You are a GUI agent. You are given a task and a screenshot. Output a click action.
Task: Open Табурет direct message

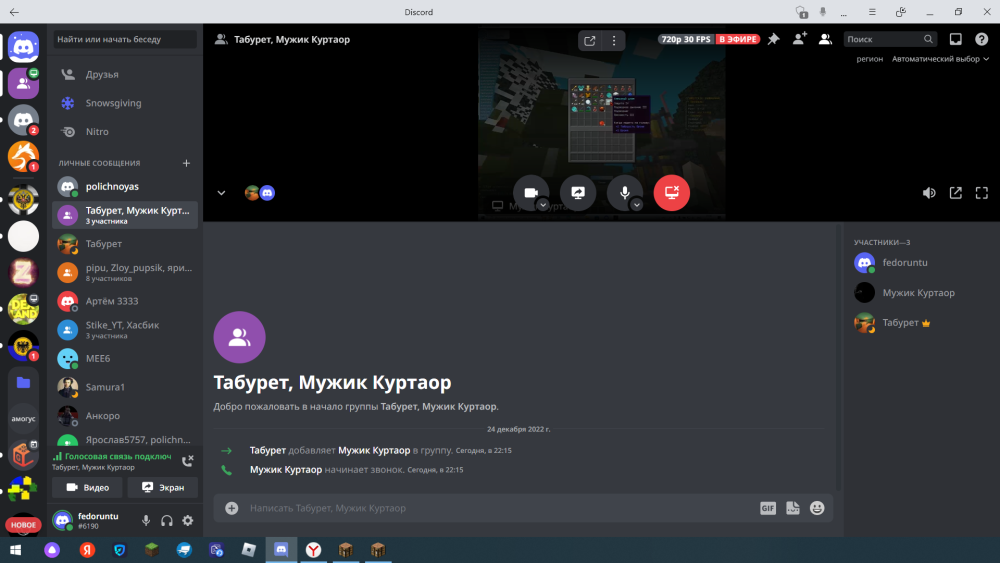(125, 244)
